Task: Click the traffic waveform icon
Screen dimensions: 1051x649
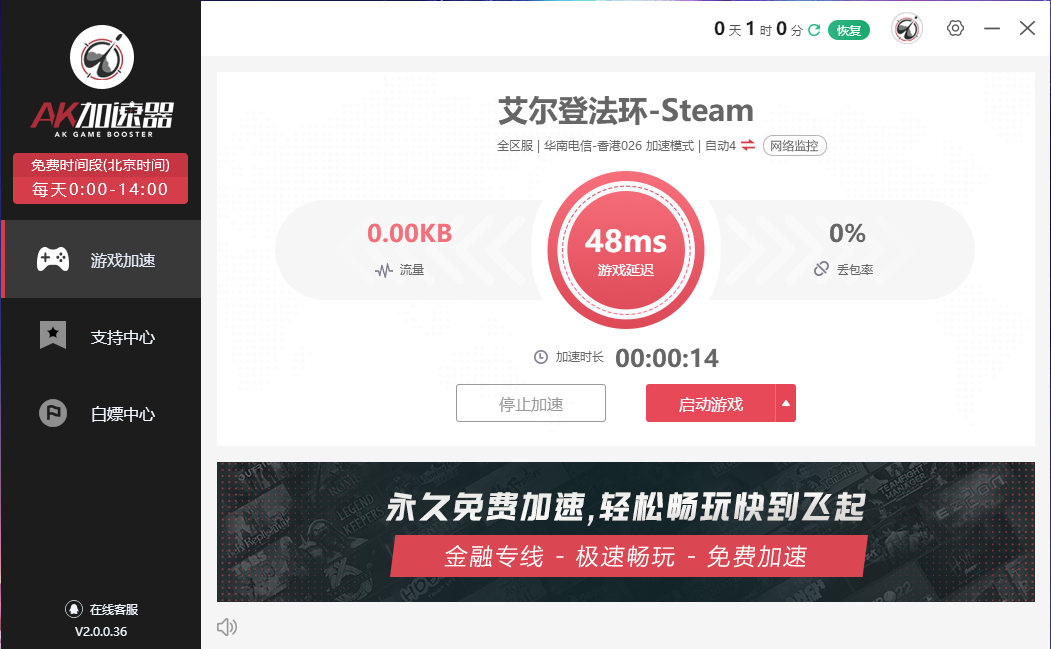Action: (x=383, y=270)
